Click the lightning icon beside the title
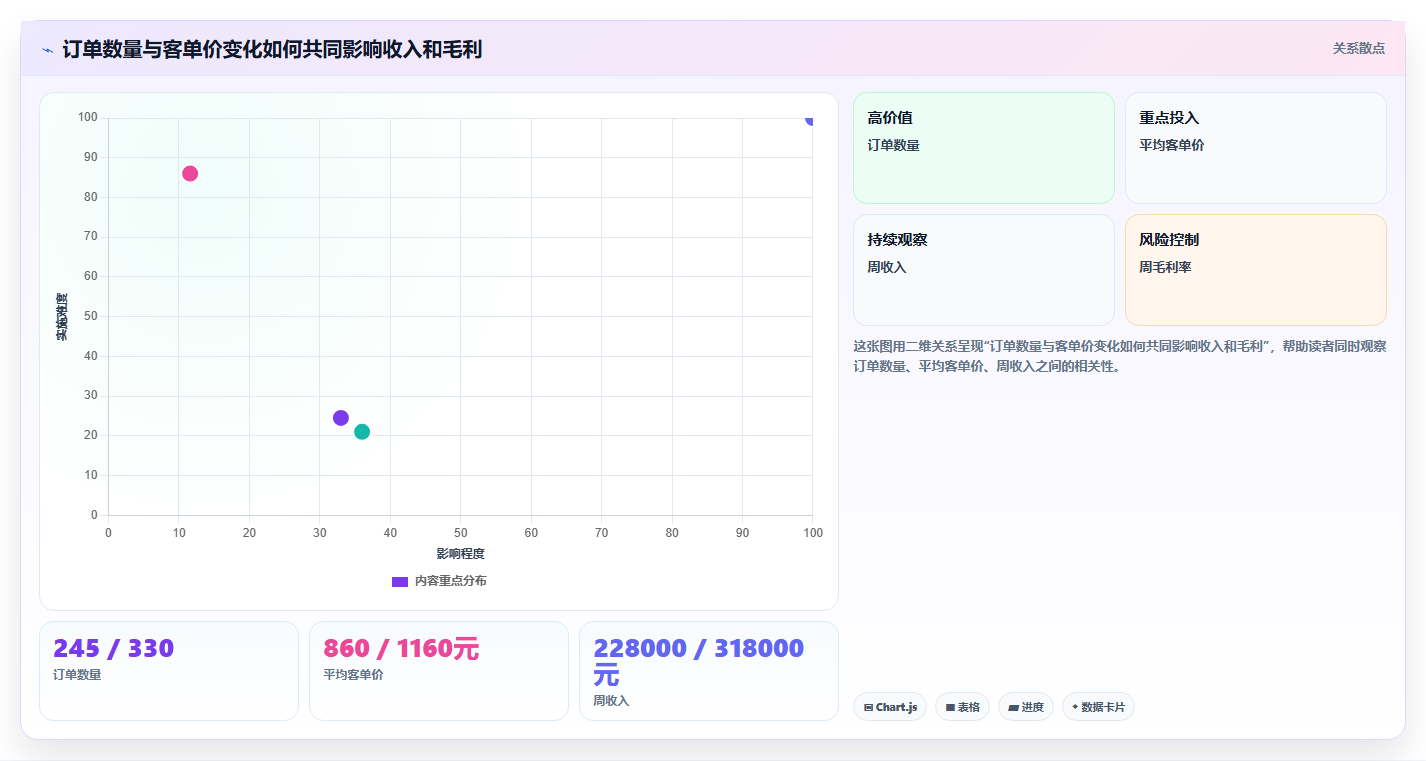 pos(47,50)
